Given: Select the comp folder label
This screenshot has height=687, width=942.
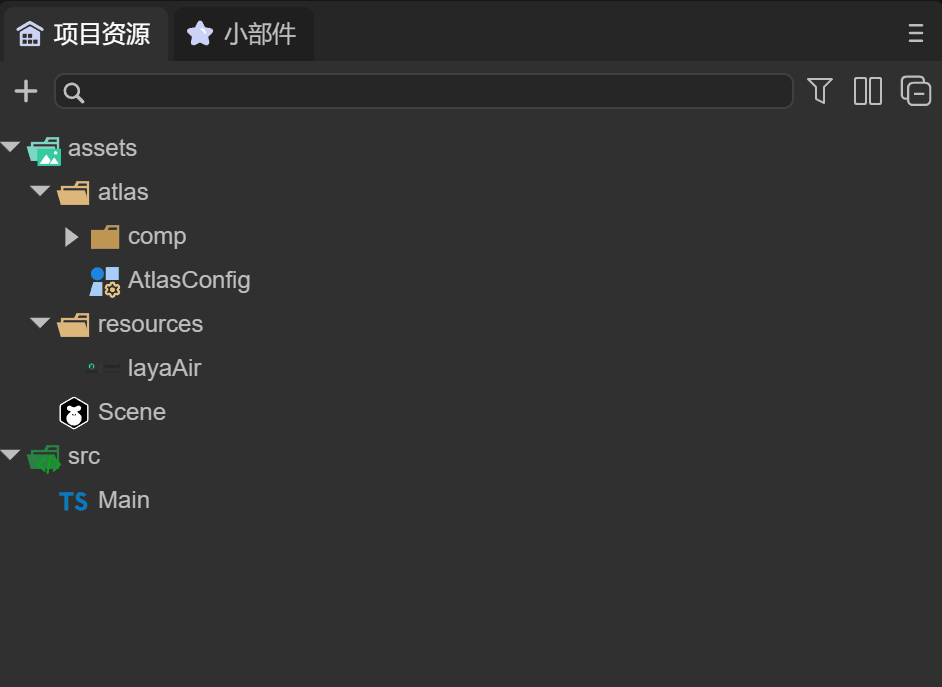Looking at the screenshot, I should pyautogui.click(x=157, y=236).
